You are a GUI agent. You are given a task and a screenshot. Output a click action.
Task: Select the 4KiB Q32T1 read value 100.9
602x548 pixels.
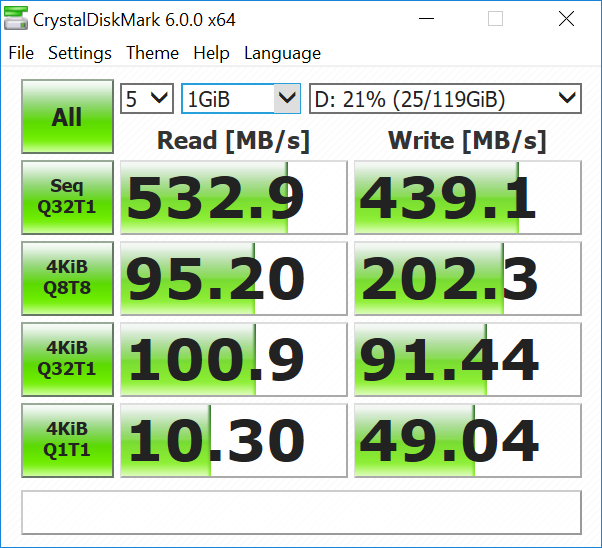tap(234, 359)
